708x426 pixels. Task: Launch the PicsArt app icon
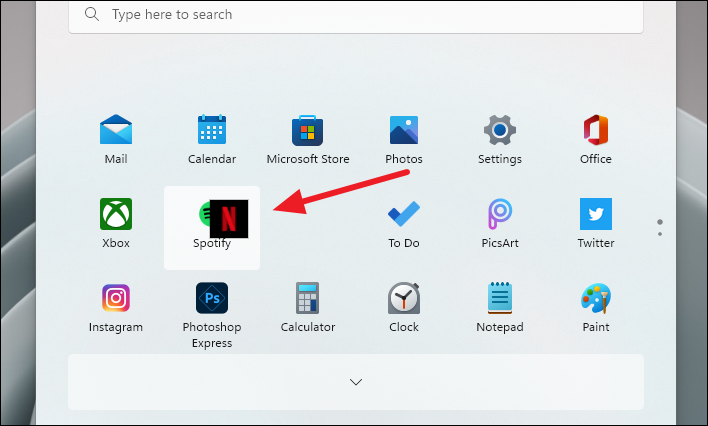(x=500, y=214)
